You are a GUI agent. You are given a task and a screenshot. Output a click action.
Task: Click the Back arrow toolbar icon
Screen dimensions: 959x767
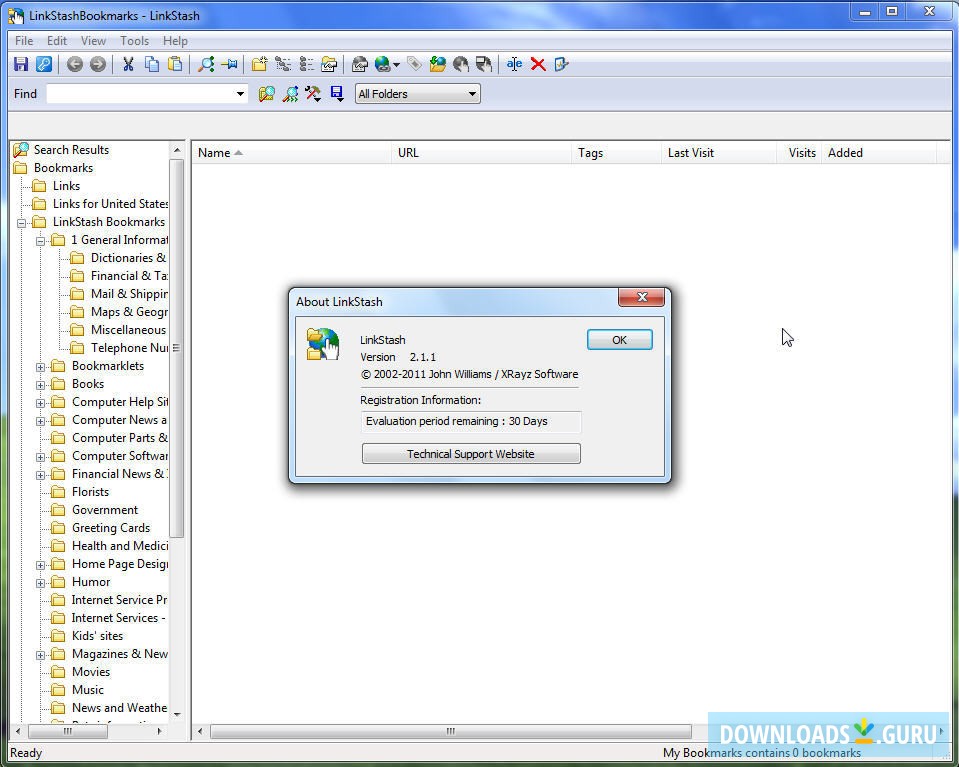(75, 64)
